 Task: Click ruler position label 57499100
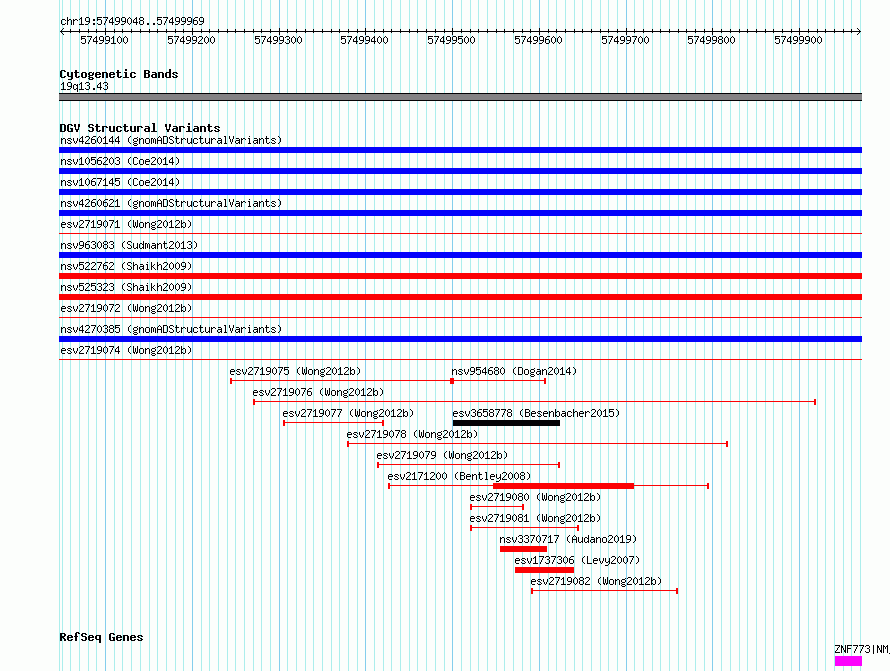coord(104,40)
